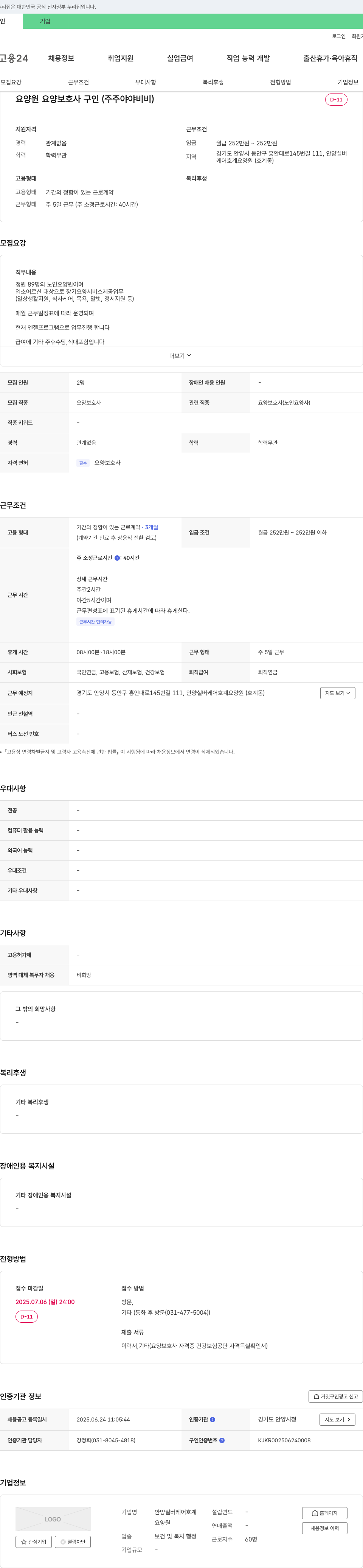
Task: Click the 주 소정근로시간 help icon
Action: [x=117, y=558]
